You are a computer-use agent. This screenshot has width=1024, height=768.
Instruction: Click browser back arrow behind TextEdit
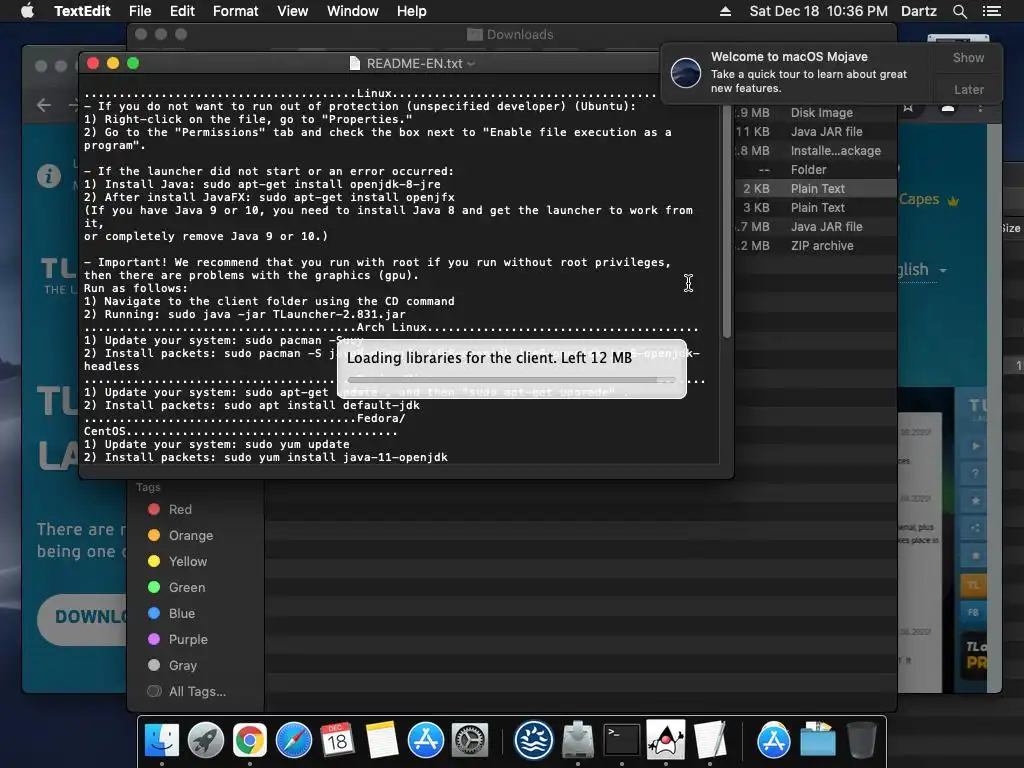(44, 104)
